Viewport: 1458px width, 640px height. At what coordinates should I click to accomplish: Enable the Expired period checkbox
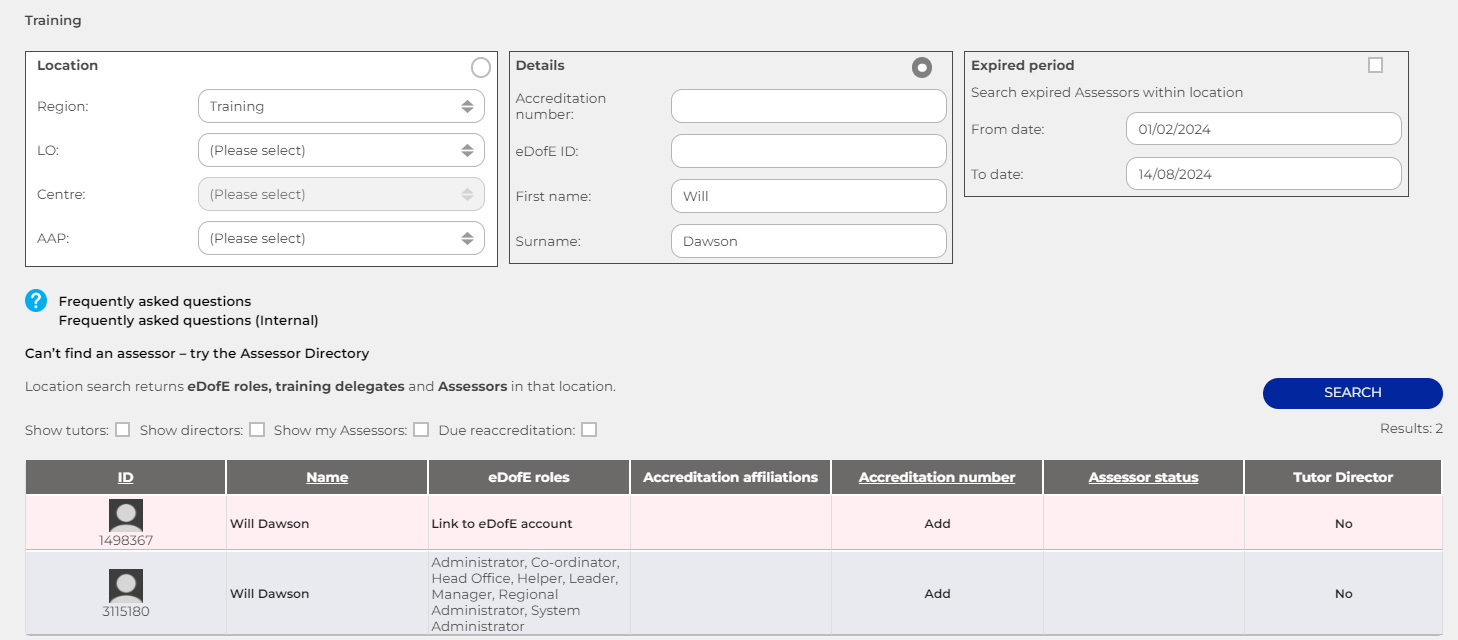pos(1375,64)
